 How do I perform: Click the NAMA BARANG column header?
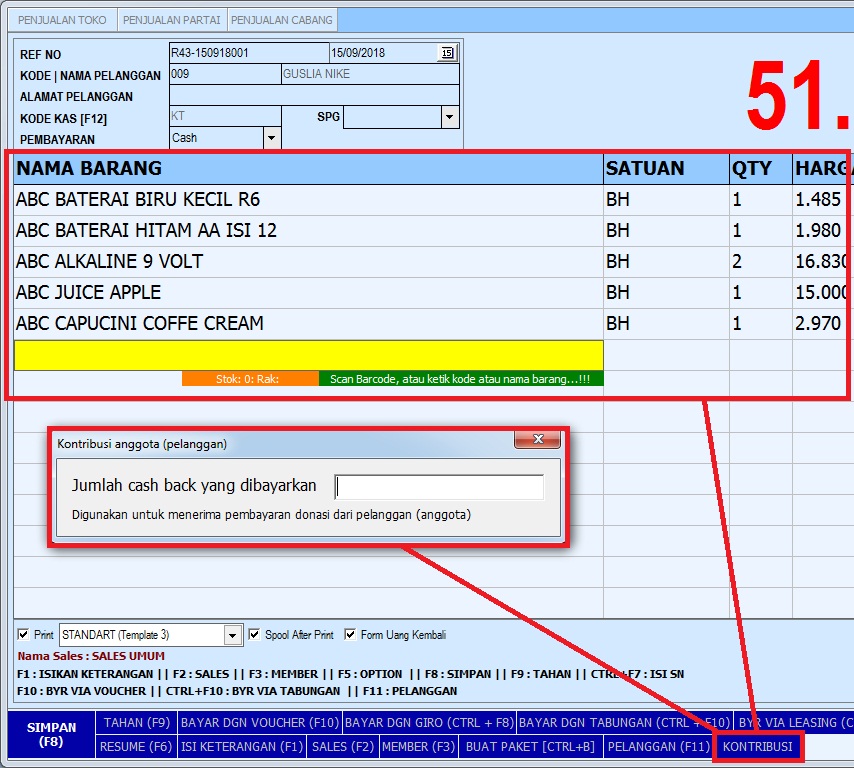tap(308, 169)
